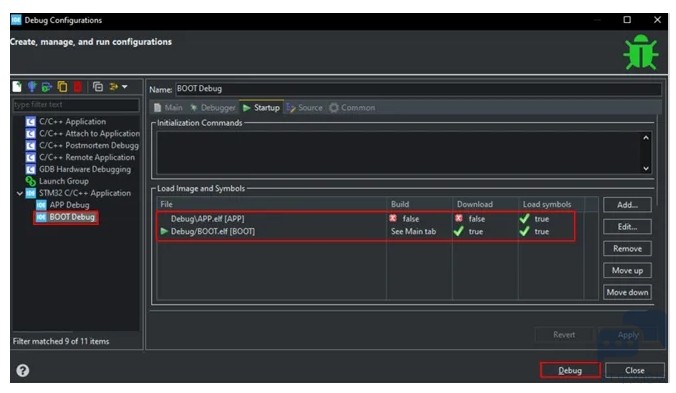Click the IDE icon beside APP Debug
Screen dimensions: 676x393
(41, 205)
